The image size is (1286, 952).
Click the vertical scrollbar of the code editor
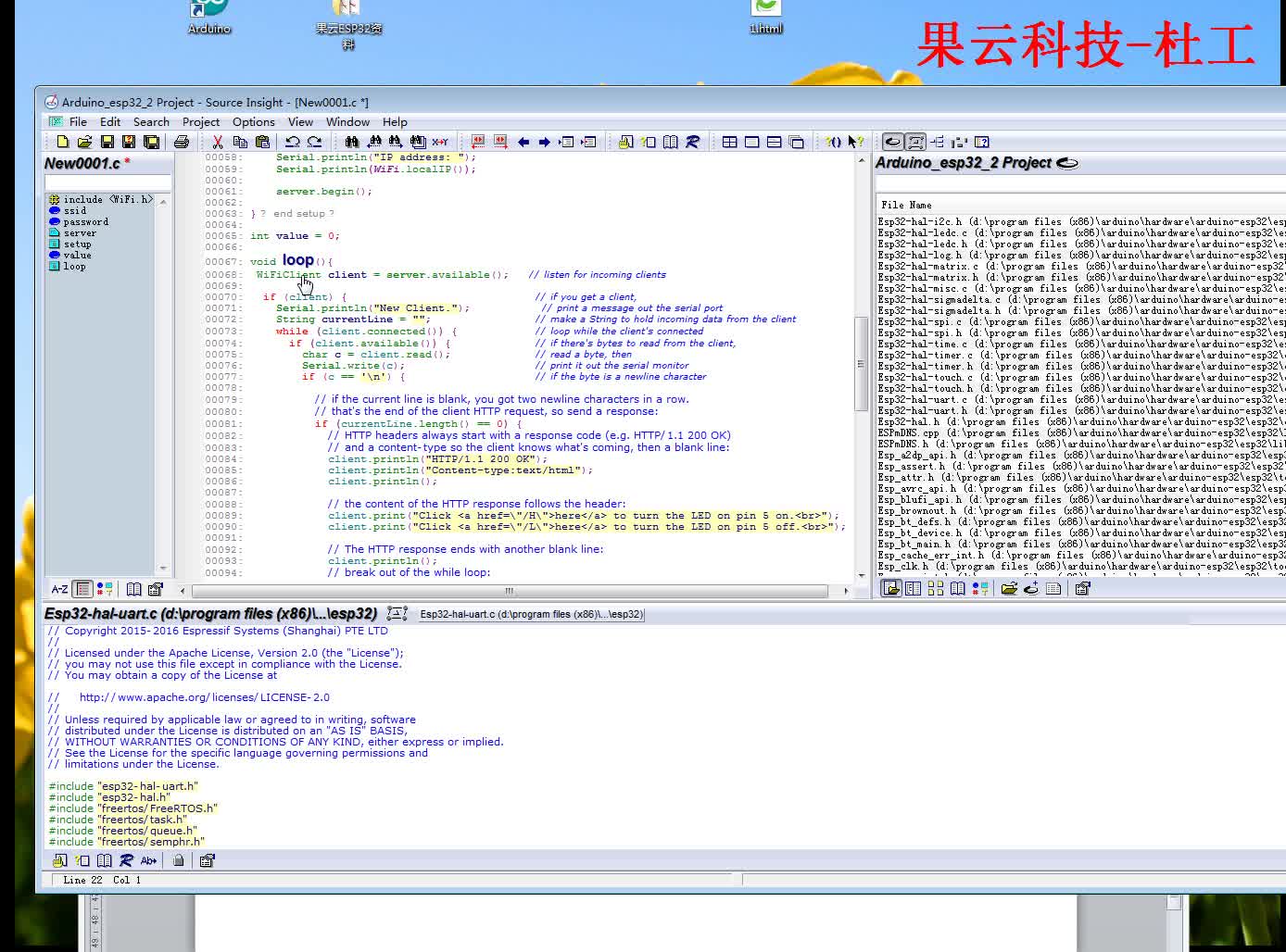pyautogui.click(x=861, y=363)
